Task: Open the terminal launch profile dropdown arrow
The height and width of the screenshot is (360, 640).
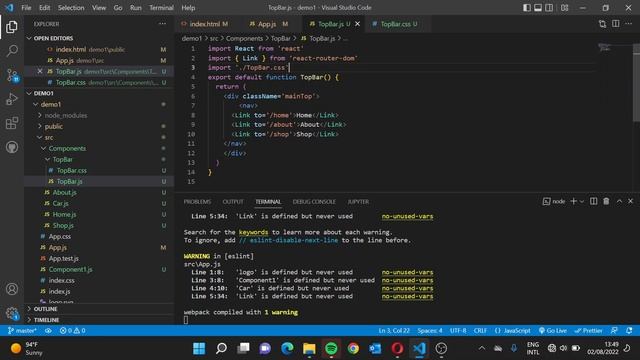Action: pos(582,201)
